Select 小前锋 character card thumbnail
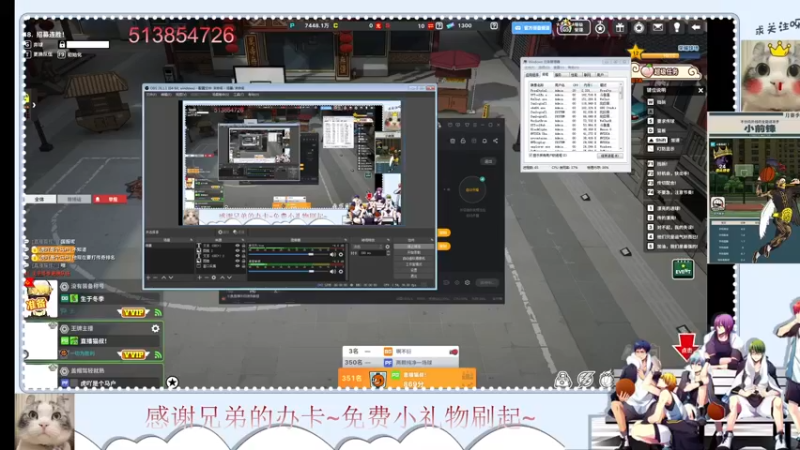800x450 pixels. [x=754, y=187]
